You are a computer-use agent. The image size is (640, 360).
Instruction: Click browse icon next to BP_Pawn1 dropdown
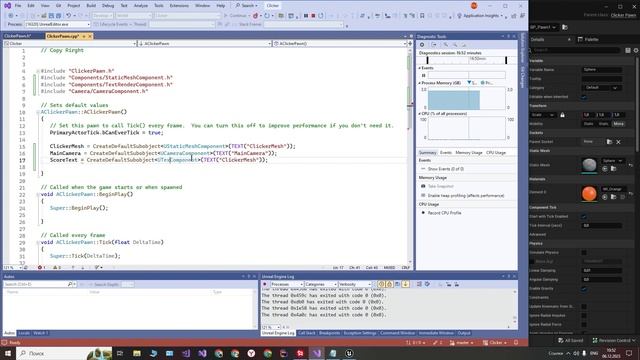565,27
